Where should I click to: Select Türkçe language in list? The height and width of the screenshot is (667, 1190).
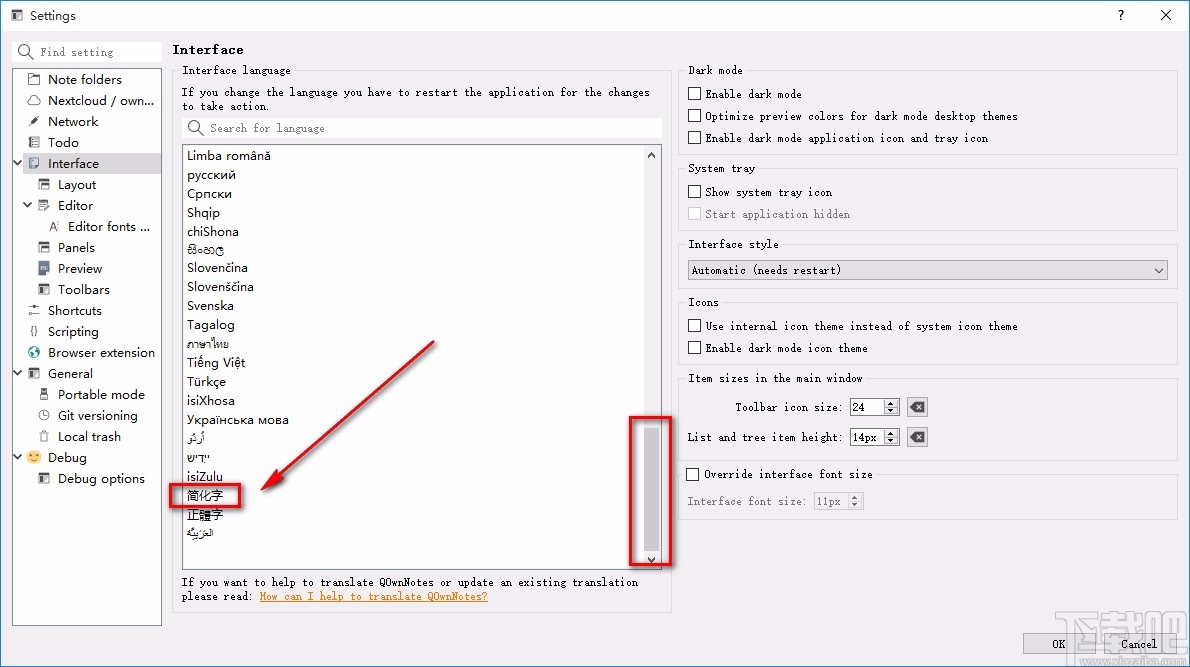pos(206,382)
